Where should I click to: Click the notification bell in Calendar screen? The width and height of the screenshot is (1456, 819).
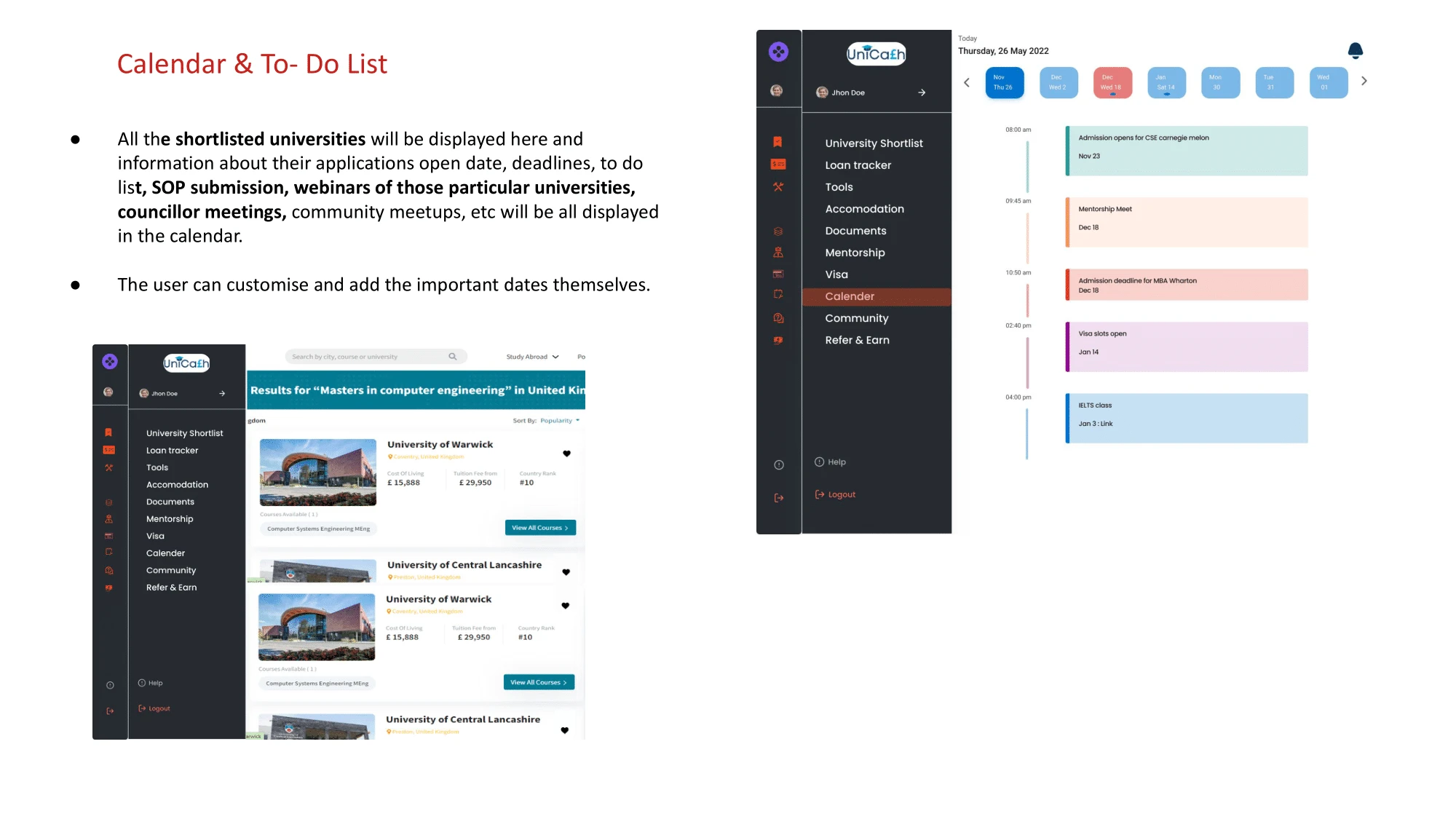[x=1355, y=50]
